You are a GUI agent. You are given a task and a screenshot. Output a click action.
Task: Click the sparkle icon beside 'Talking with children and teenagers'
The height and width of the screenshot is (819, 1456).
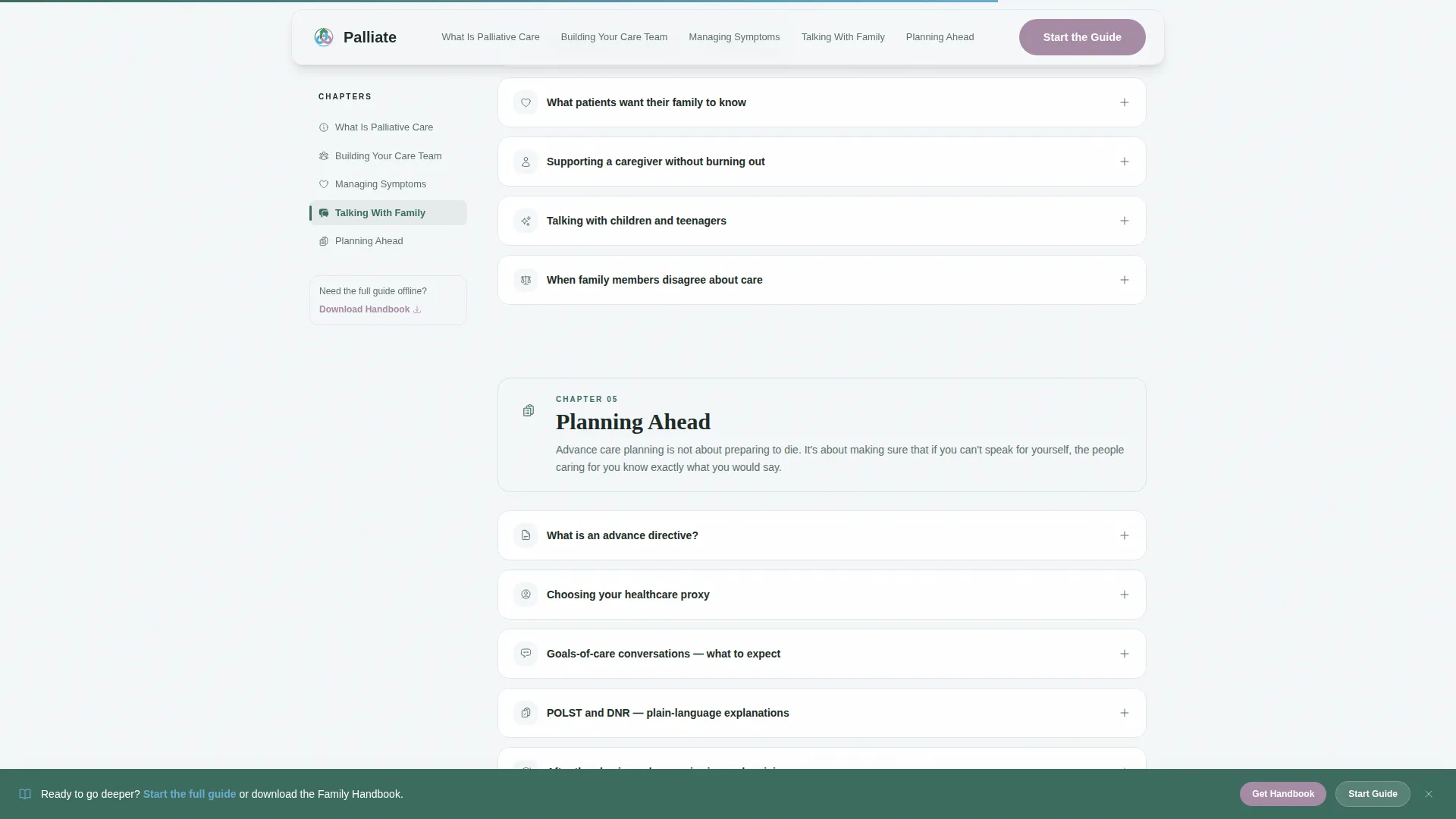pos(526,221)
